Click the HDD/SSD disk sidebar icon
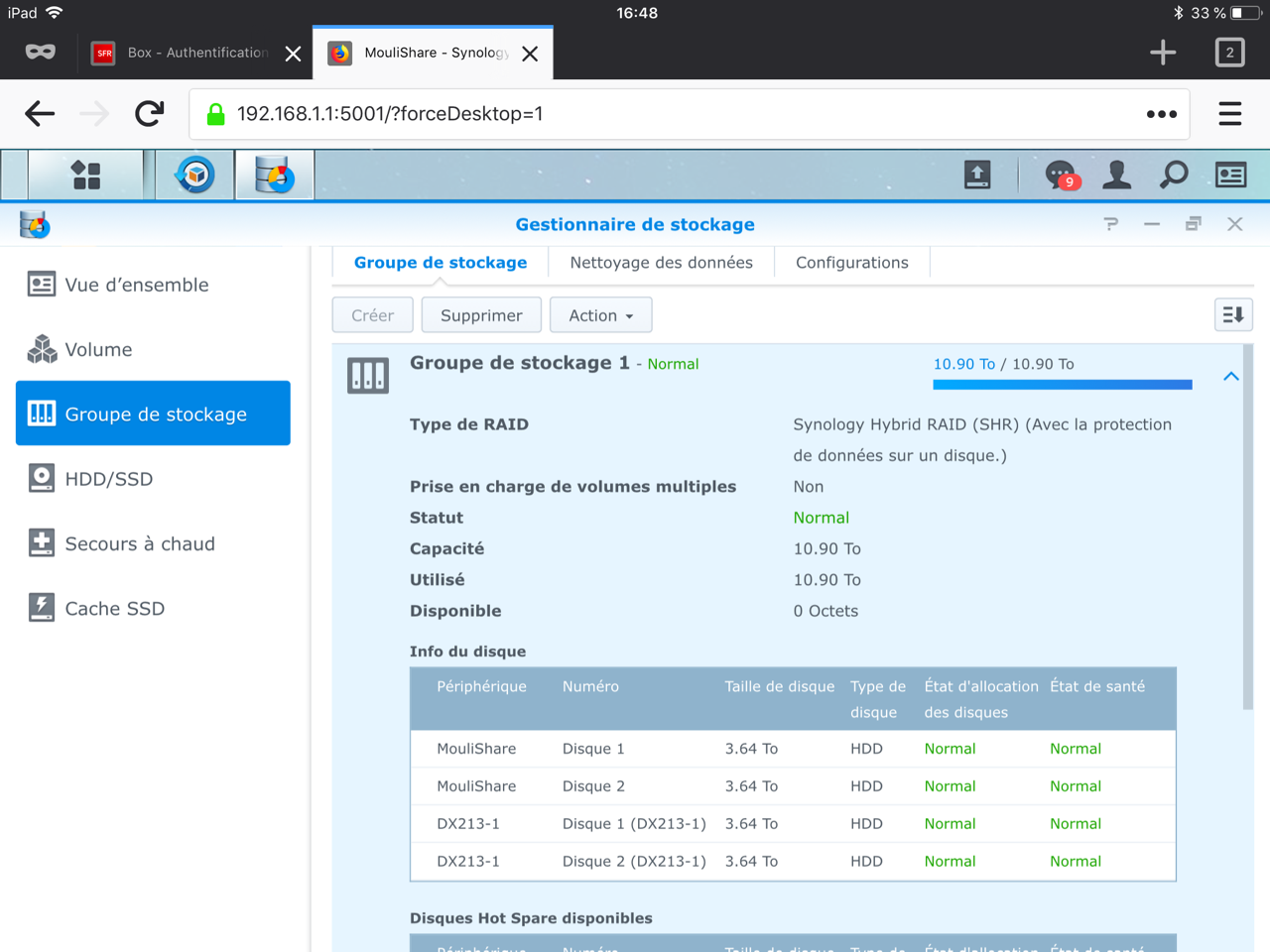 tap(42, 479)
